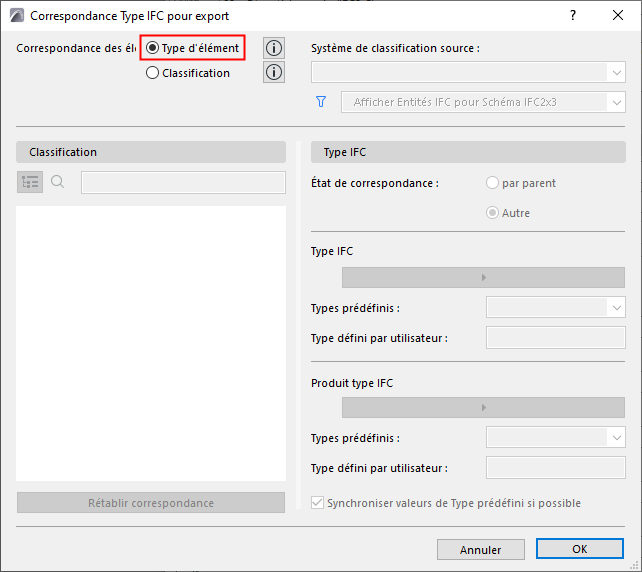
Task: Toggle the classification tree view icon
Action: click(x=30, y=182)
